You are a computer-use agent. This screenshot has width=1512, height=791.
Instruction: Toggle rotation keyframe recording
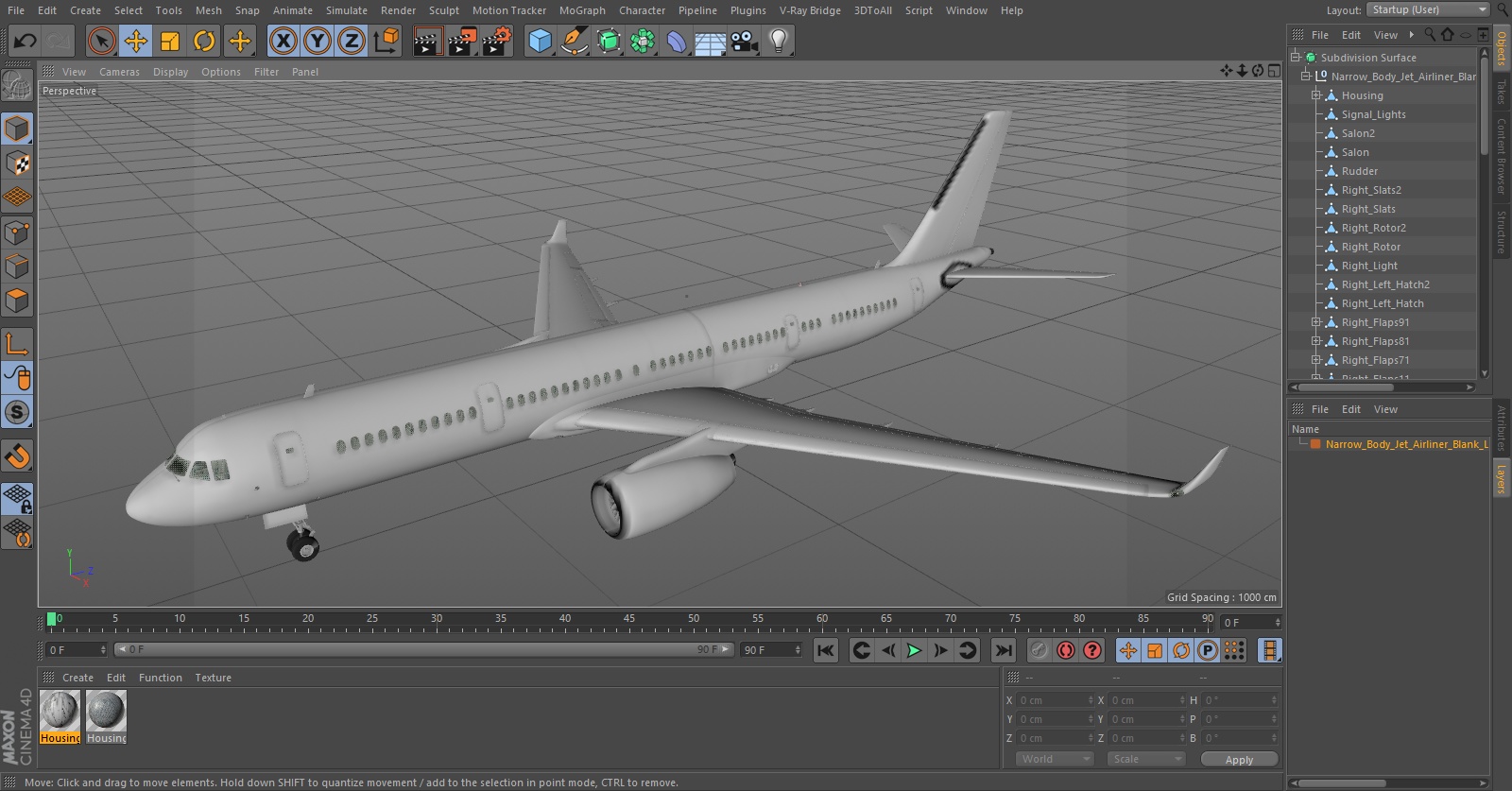pyautogui.click(x=1181, y=650)
